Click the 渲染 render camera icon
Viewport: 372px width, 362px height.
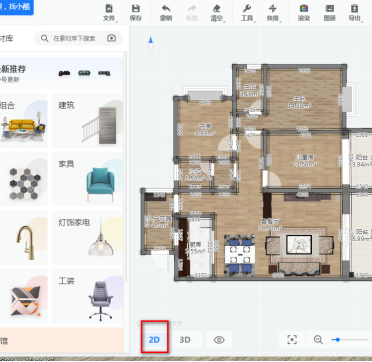(x=304, y=13)
